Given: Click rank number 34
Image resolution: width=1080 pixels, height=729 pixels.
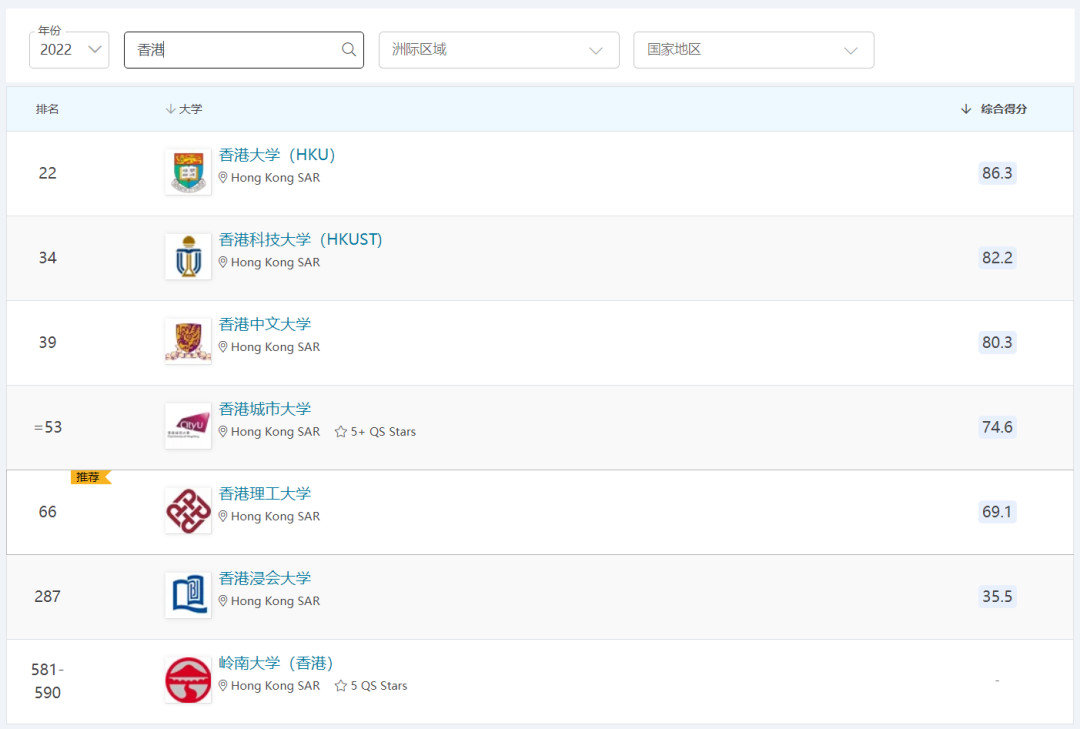Looking at the screenshot, I should (48, 258).
